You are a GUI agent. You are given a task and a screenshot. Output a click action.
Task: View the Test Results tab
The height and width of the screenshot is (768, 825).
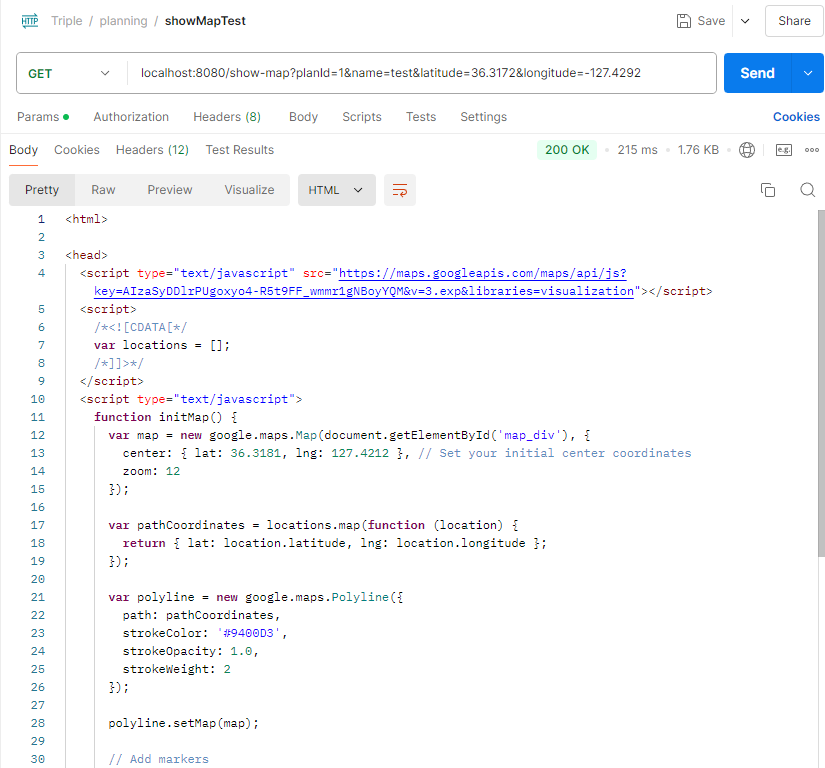click(239, 150)
